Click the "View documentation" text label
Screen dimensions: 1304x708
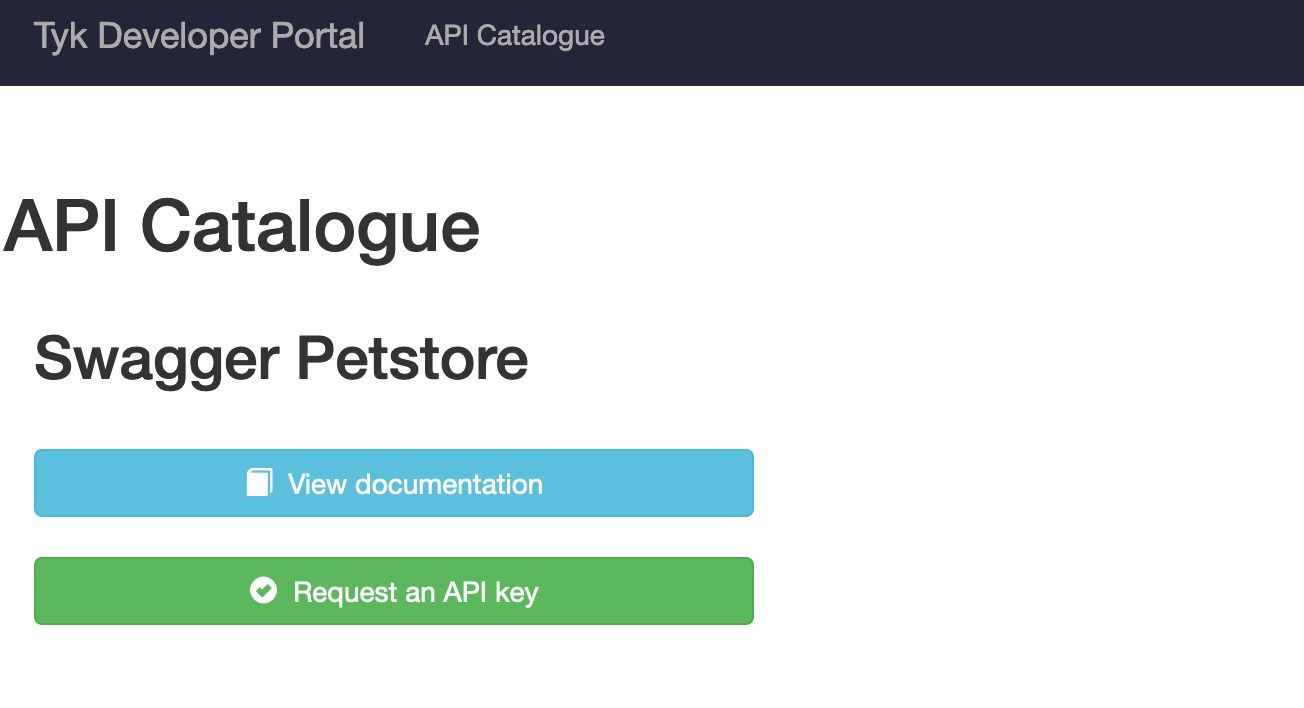(x=415, y=484)
